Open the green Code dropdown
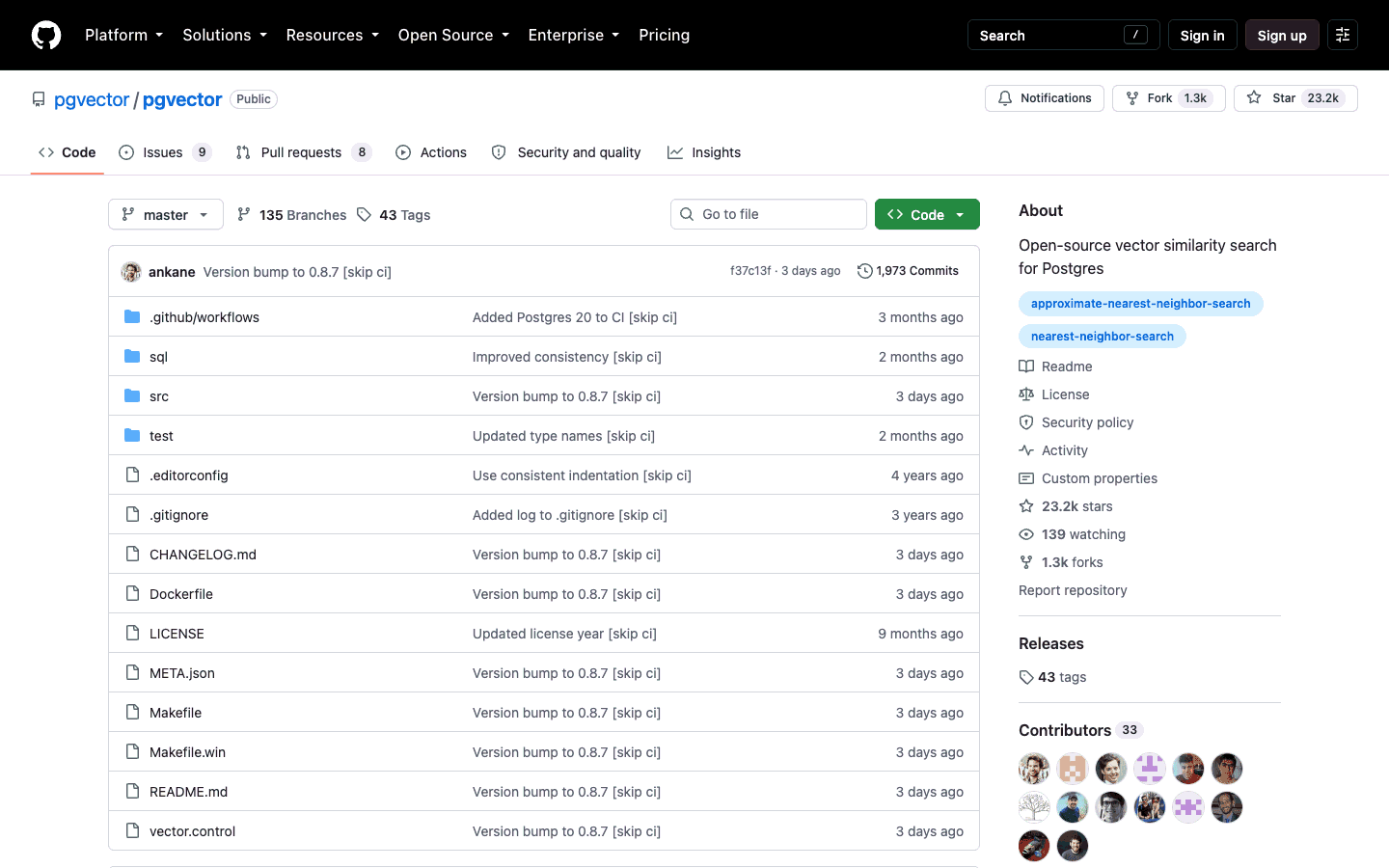This screenshot has width=1389, height=868. (x=927, y=214)
